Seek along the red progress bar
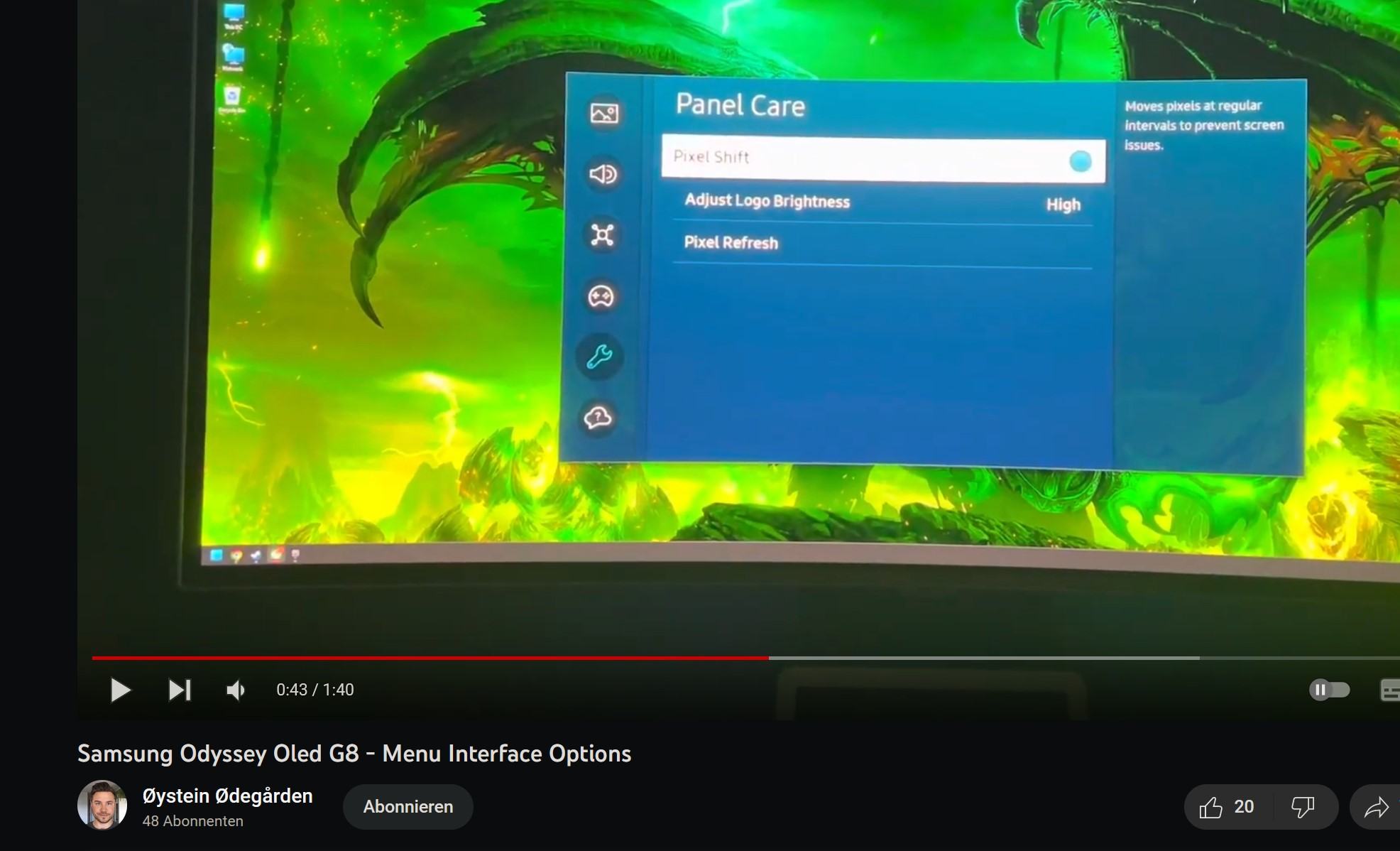This screenshot has height=851, width=1400. coord(430,658)
